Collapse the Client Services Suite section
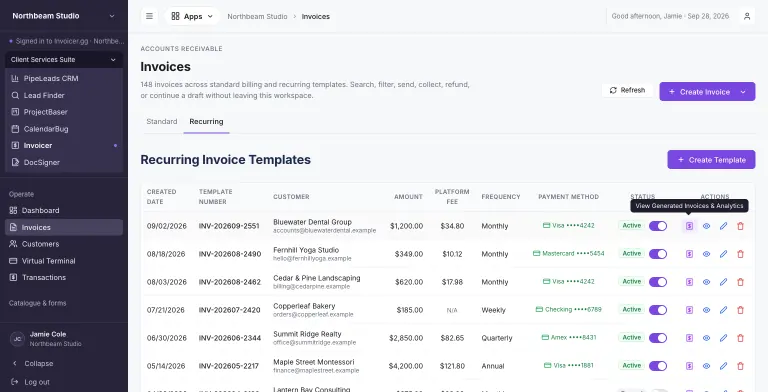 (64, 60)
